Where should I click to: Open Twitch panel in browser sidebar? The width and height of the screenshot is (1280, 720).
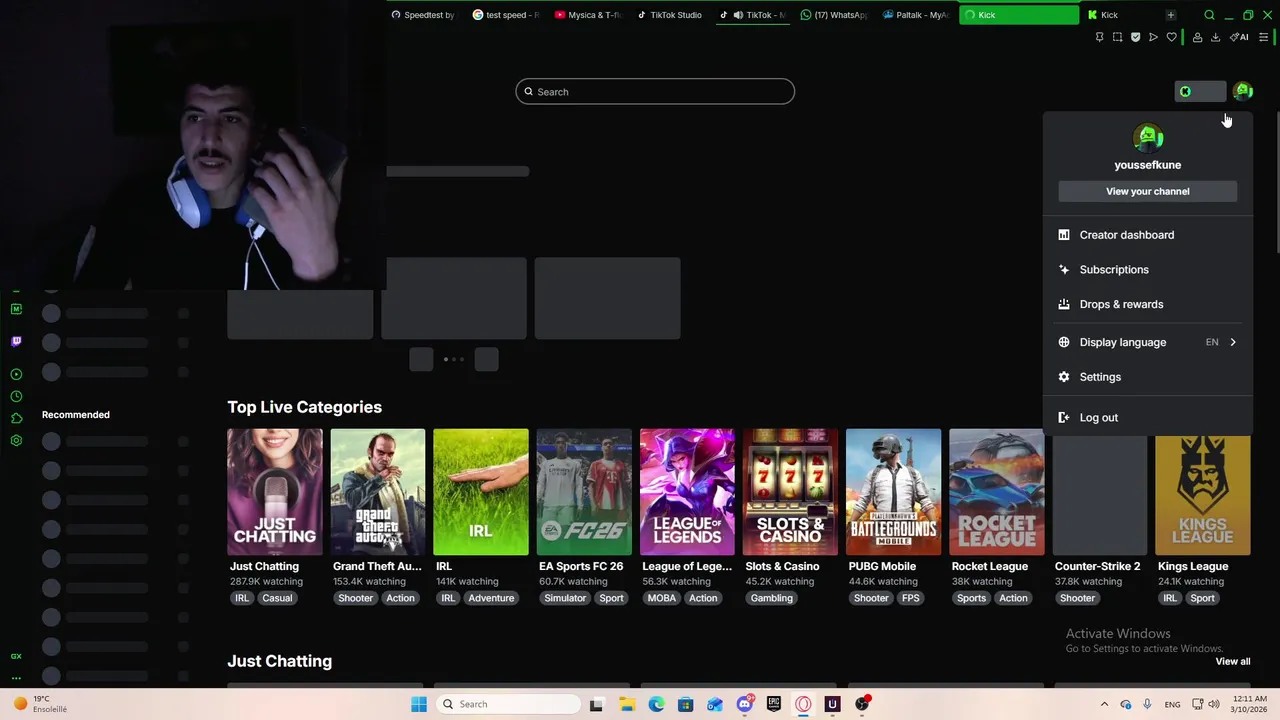coord(16,341)
